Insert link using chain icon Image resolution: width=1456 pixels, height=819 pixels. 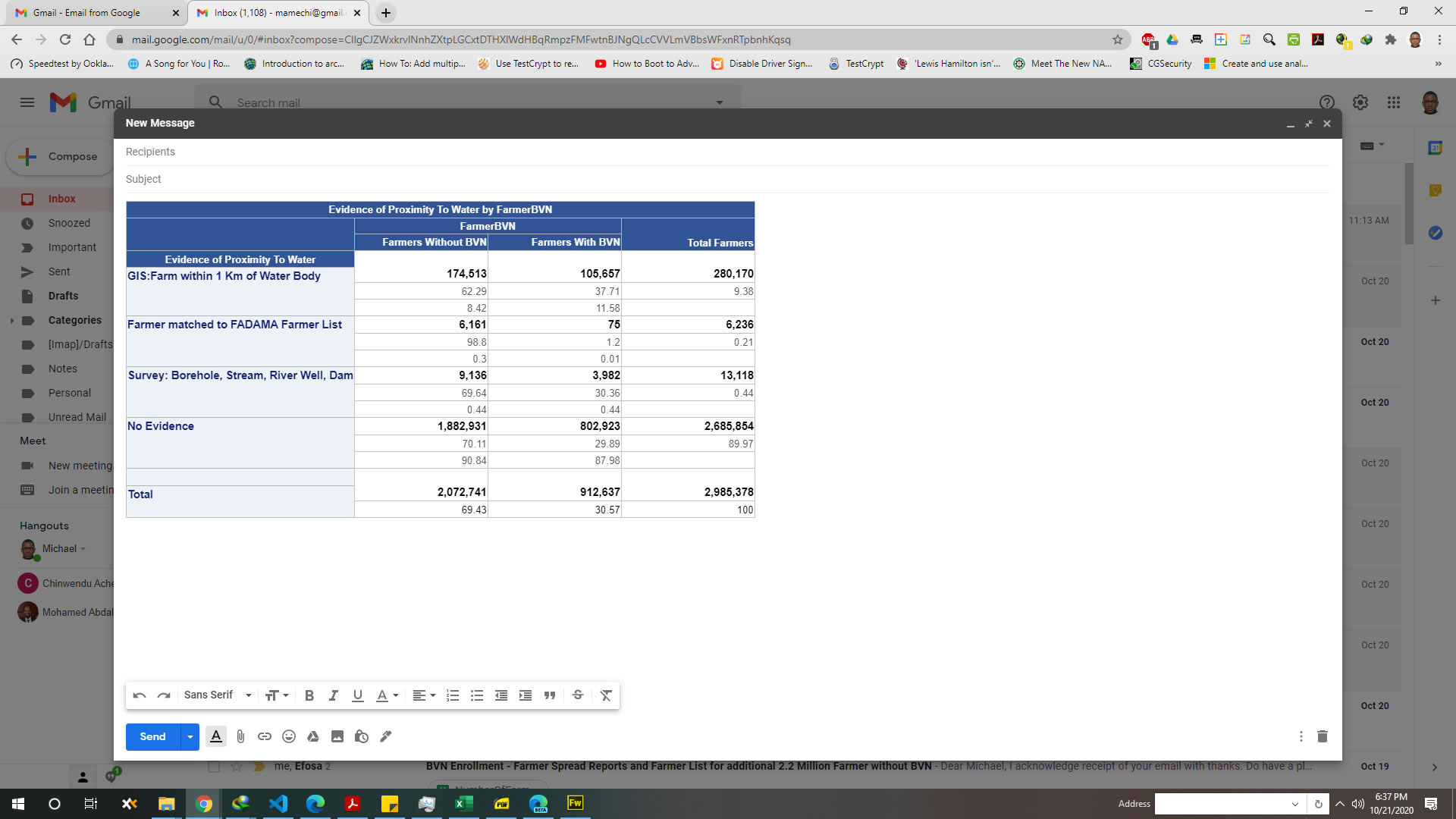[x=265, y=736]
